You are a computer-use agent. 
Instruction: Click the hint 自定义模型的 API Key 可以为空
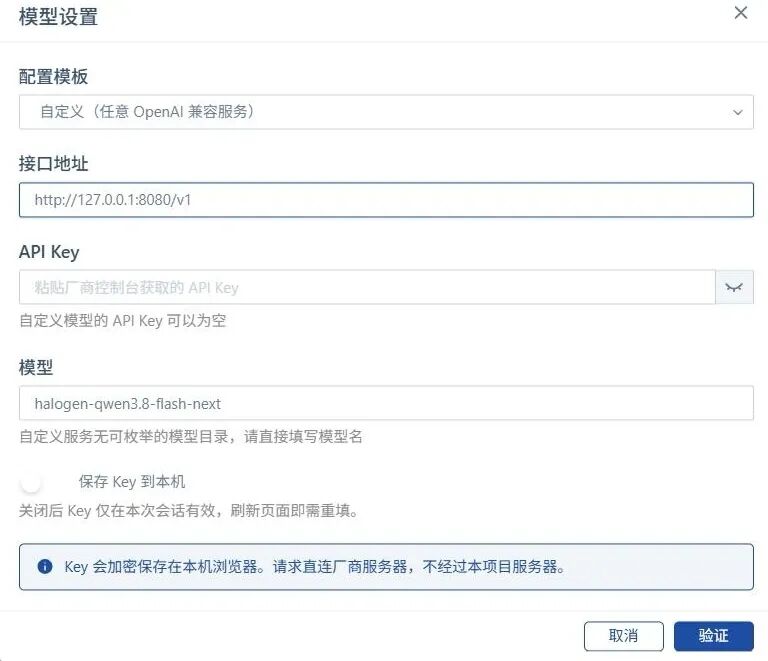point(122,321)
